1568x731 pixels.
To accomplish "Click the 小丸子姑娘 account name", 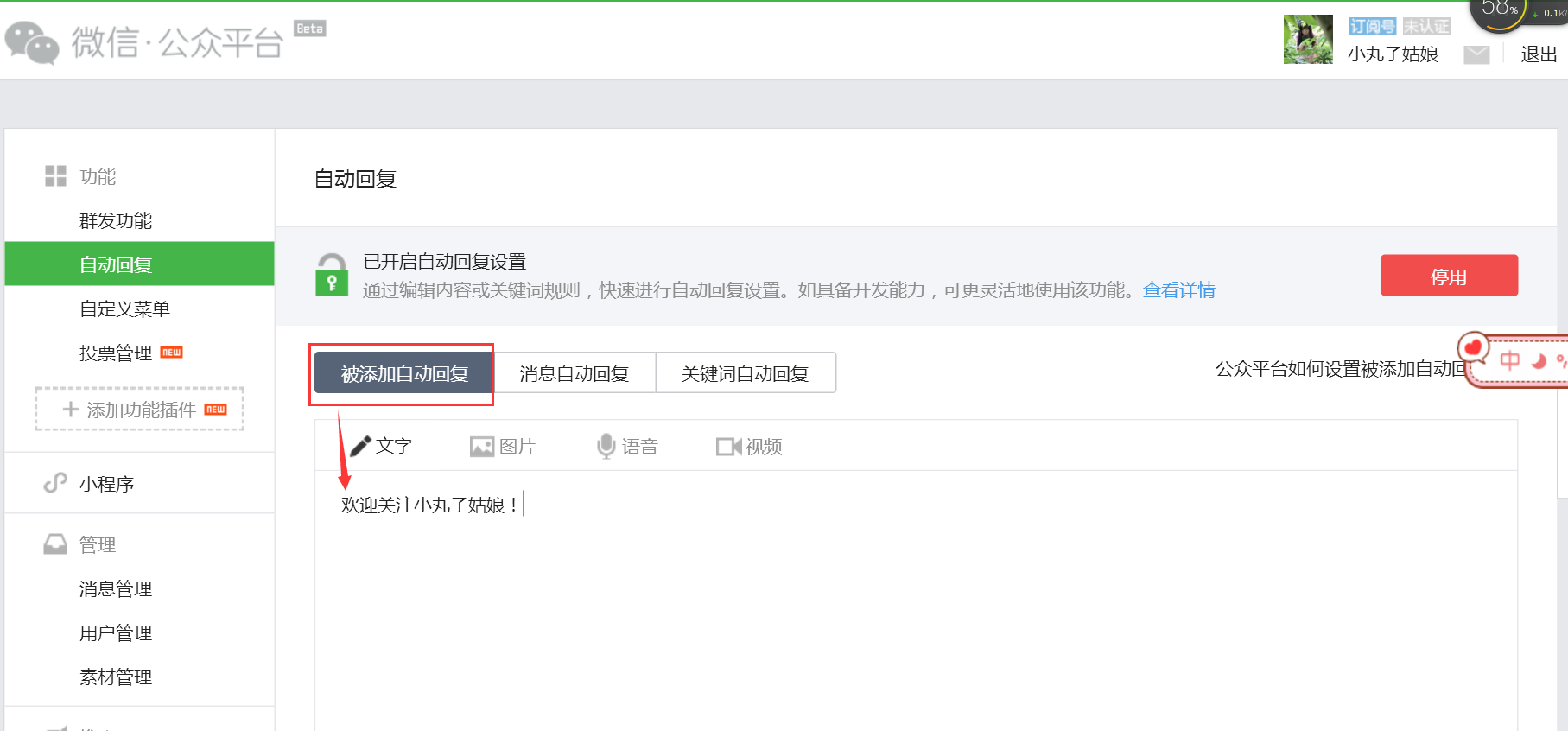I will point(1393,54).
